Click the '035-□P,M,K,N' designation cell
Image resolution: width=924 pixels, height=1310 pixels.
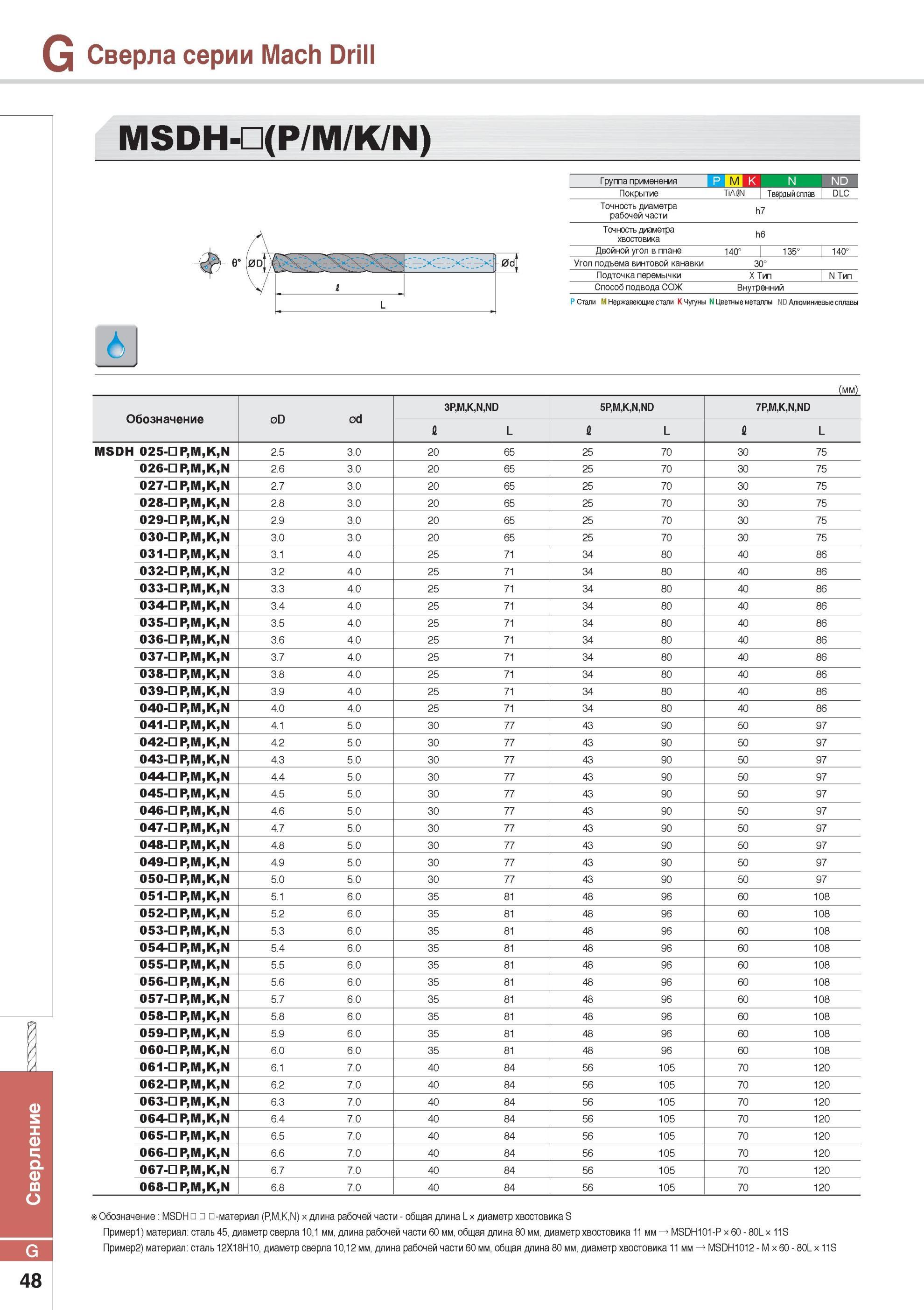click(x=185, y=622)
